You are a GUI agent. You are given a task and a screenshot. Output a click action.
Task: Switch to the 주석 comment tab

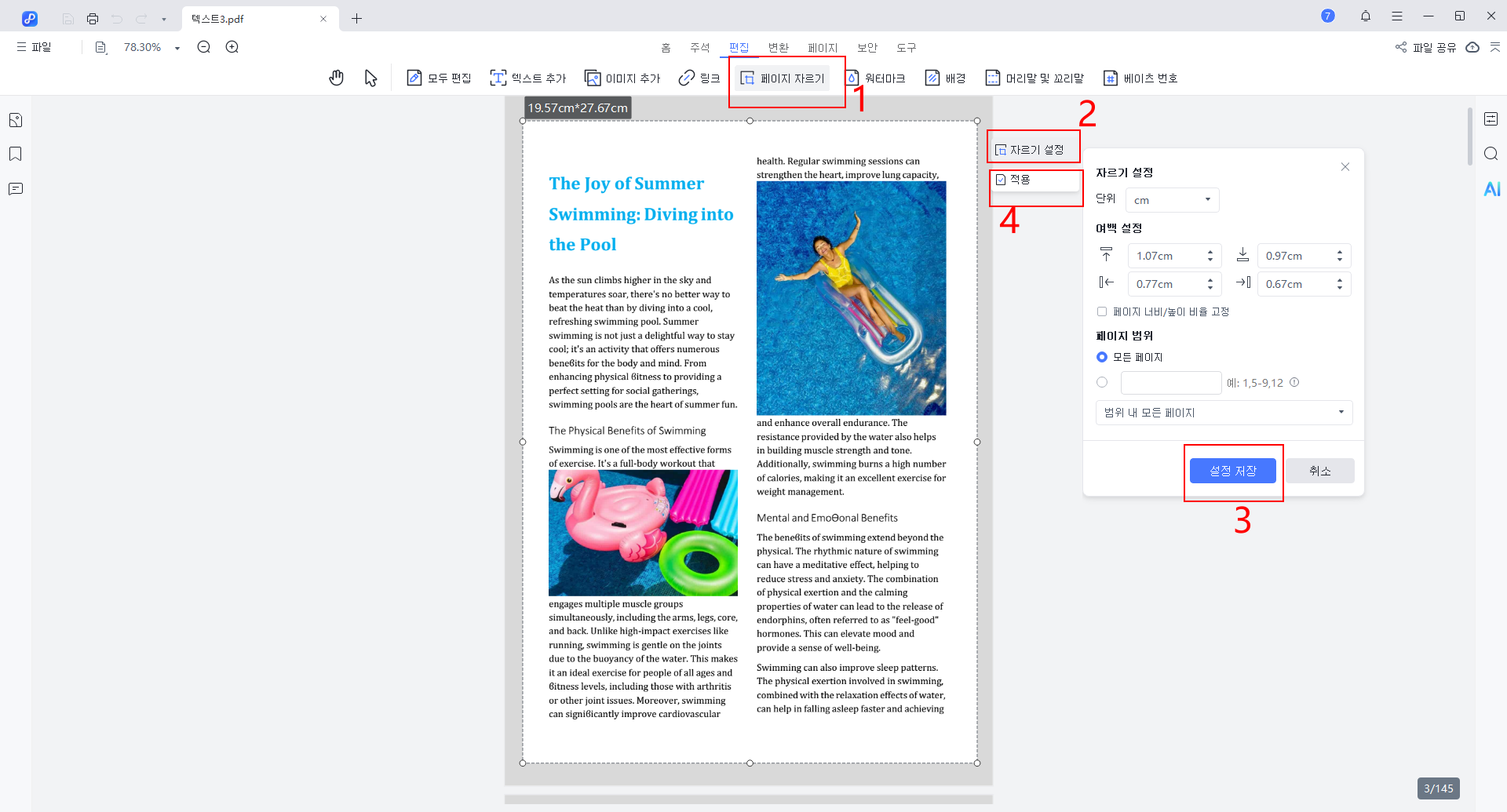pyautogui.click(x=699, y=48)
